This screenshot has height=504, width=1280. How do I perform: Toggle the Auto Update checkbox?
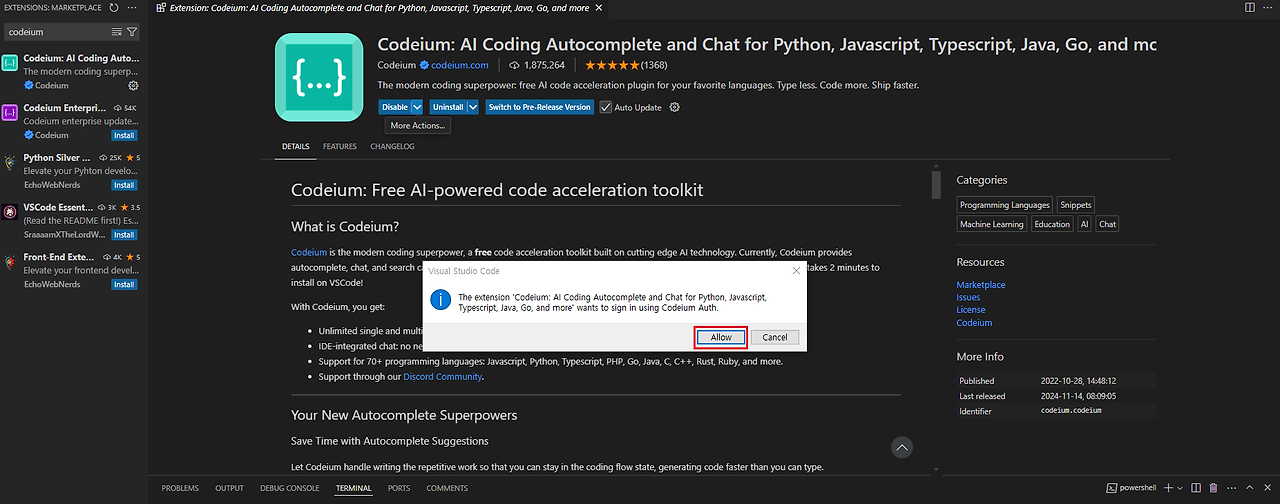(x=605, y=107)
